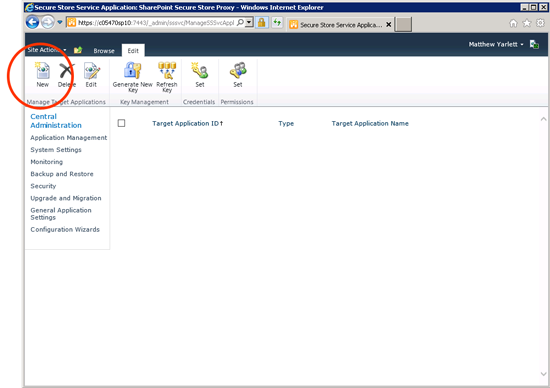
Task: Go to Backup and Restore
Action: pyautogui.click(x=62, y=174)
